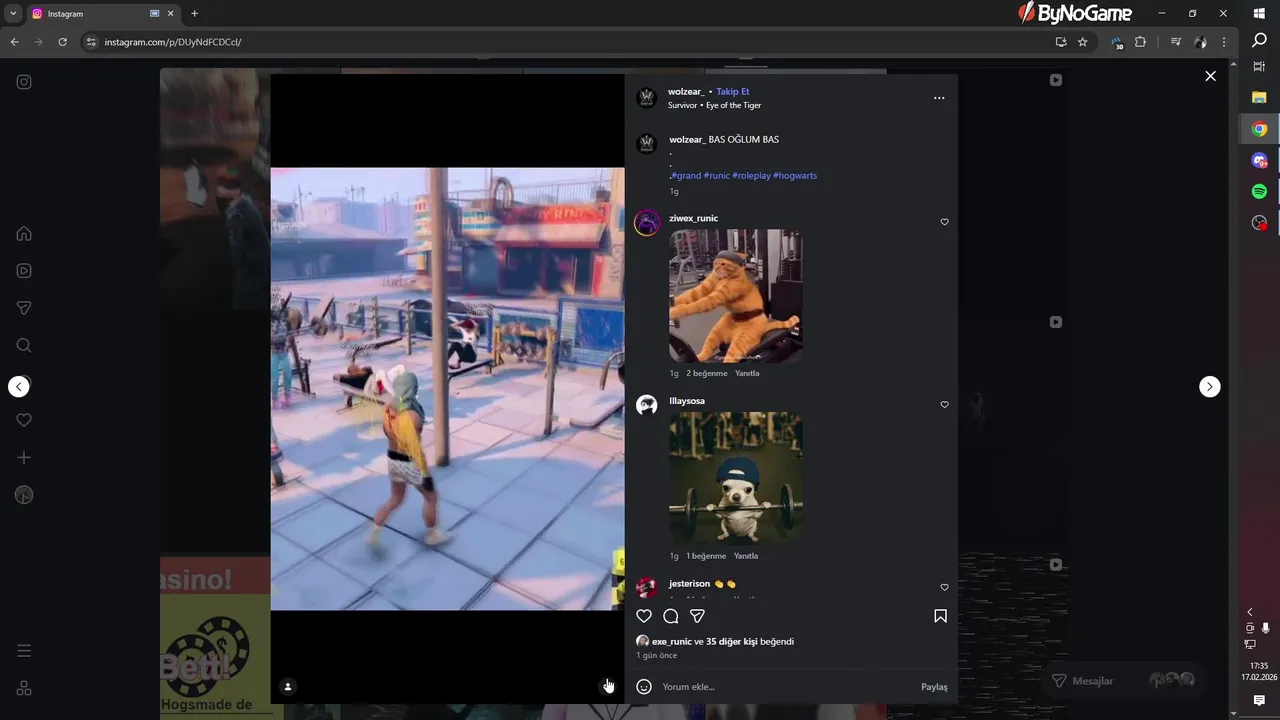Open Also from Meta icon at sidebar bottom
1280x720 pixels.
(x=24, y=688)
